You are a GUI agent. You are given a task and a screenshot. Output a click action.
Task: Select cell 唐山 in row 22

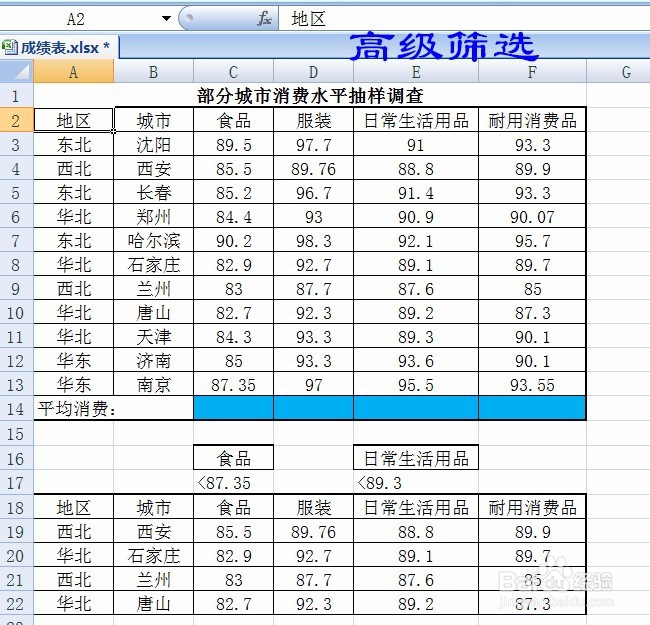[153, 603]
